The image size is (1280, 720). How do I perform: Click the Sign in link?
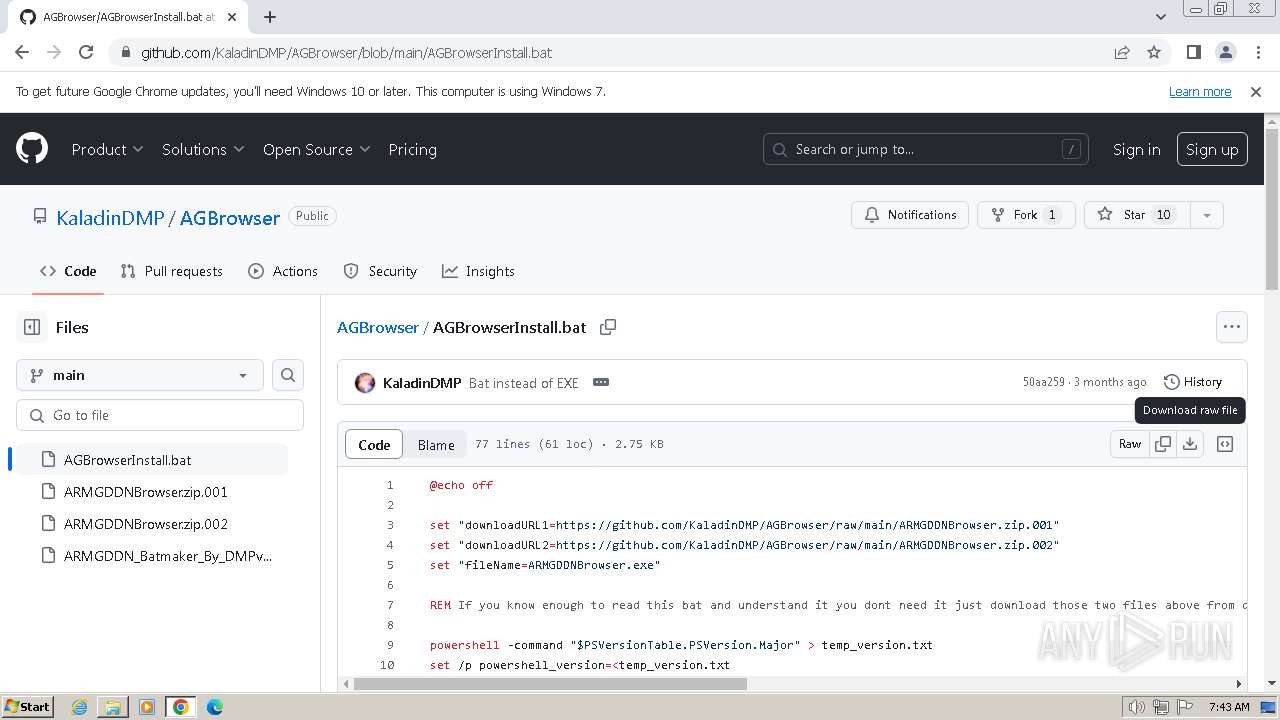[x=1137, y=149]
